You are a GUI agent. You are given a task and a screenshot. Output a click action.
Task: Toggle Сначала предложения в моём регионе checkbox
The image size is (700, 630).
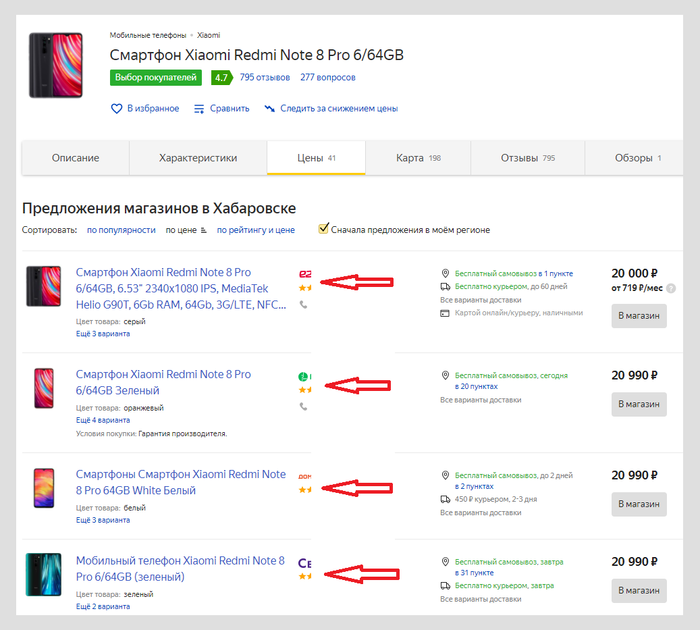(x=323, y=229)
